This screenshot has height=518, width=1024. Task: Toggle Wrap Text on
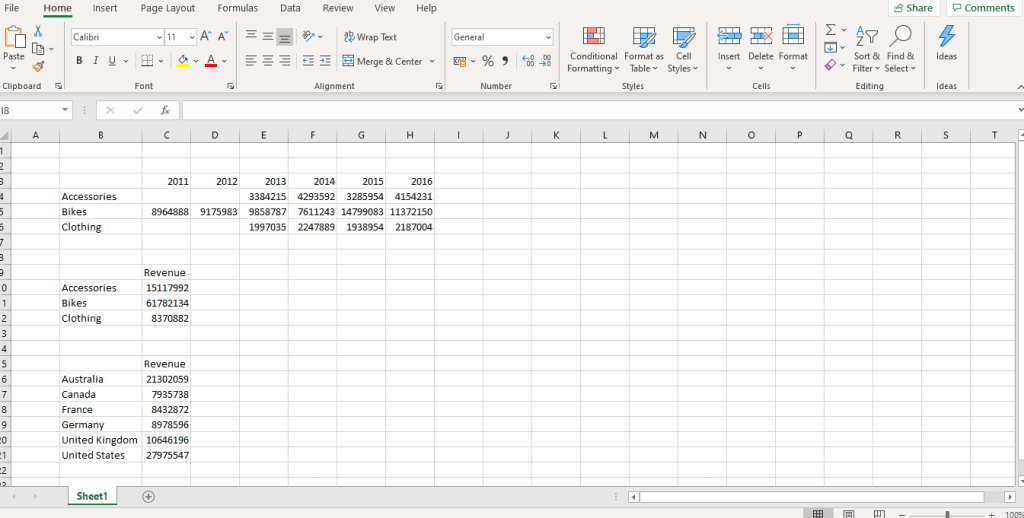point(370,37)
